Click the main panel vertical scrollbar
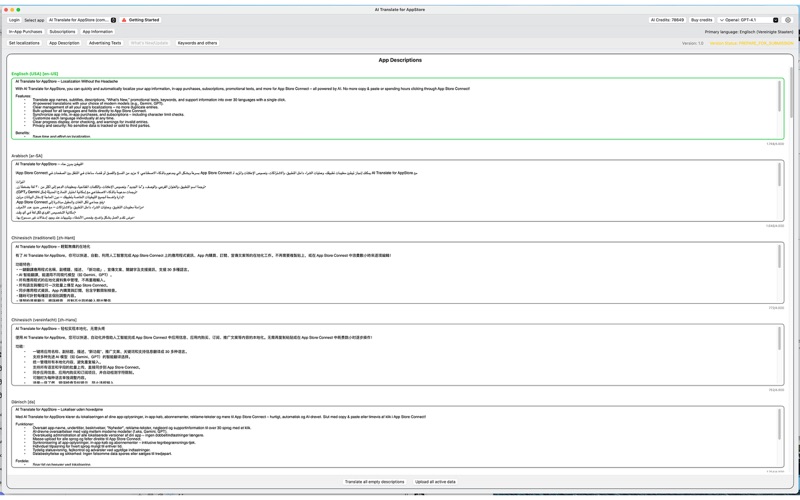The image size is (800, 500). [791, 92]
